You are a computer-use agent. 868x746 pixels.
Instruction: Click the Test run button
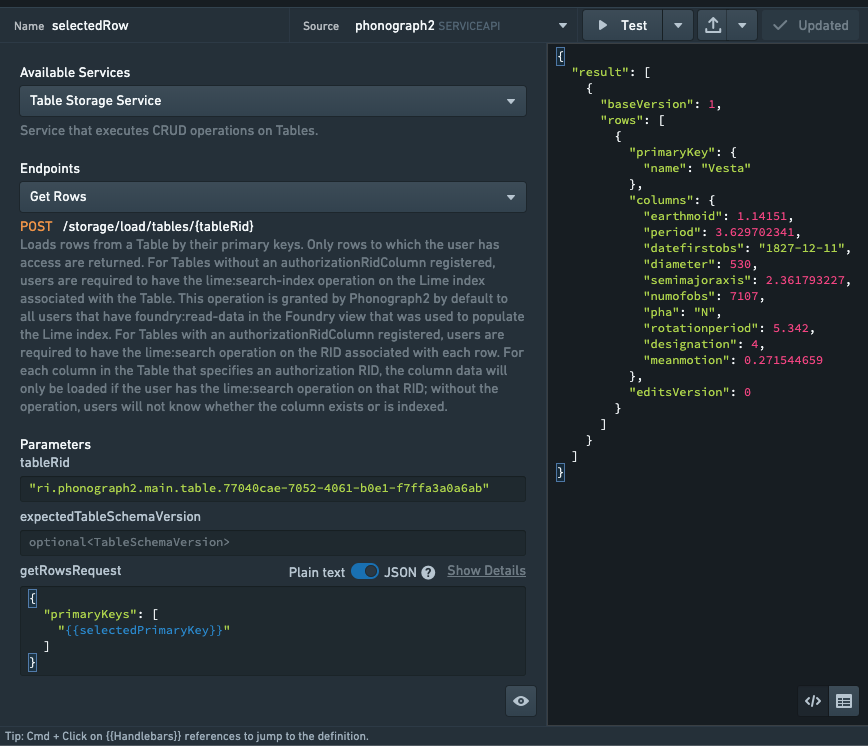(x=623, y=25)
